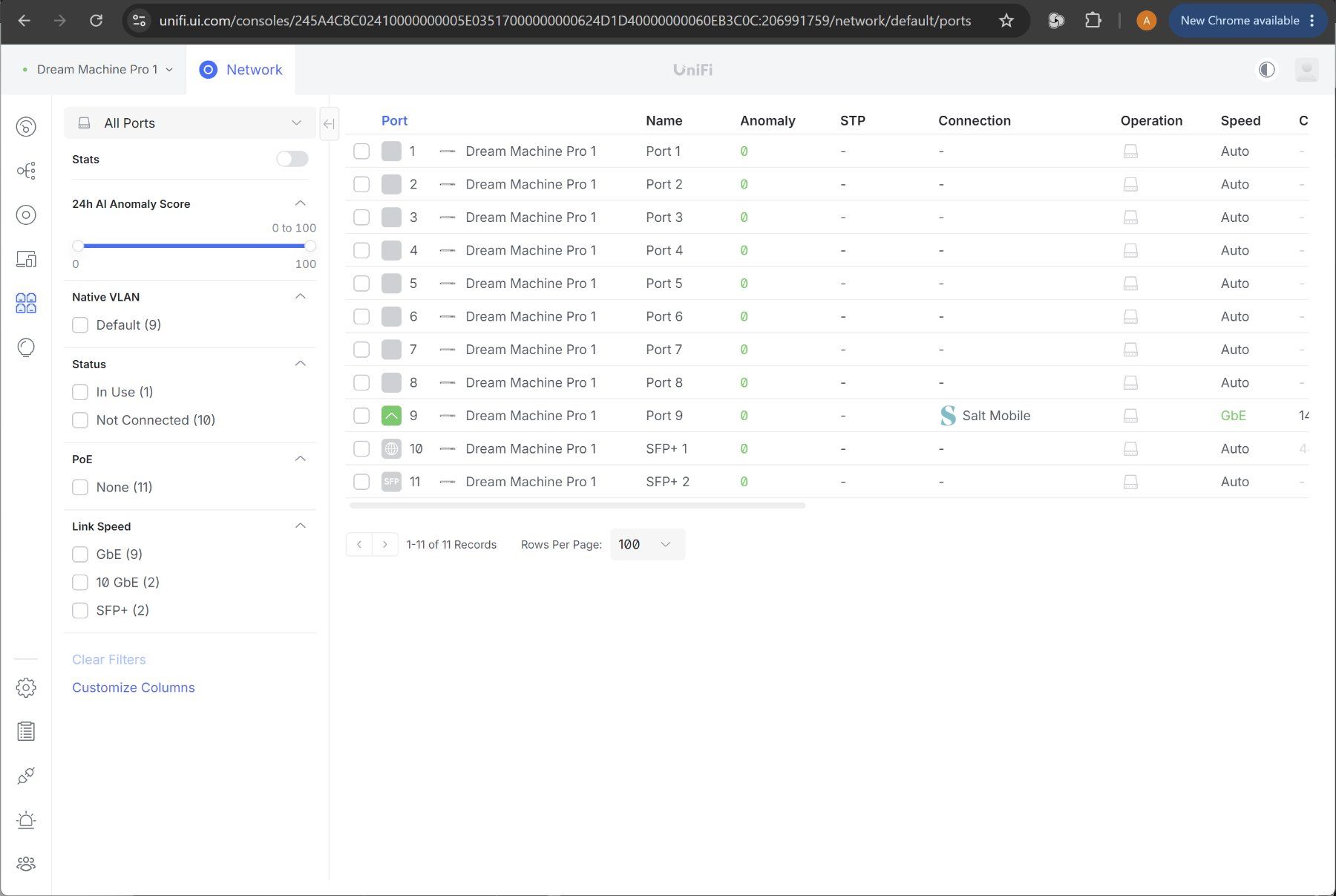The height and width of the screenshot is (896, 1336).
Task: Toggle the Stats switch
Action: (x=292, y=159)
